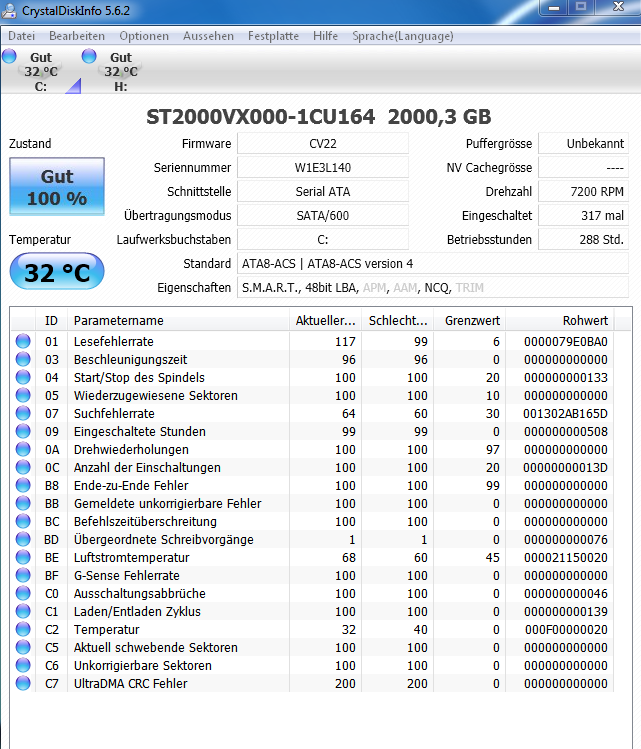Click the Firmware field CV22
Image resolution: width=641 pixels, height=749 pixels.
pyautogui.click(x=323, y=143)
